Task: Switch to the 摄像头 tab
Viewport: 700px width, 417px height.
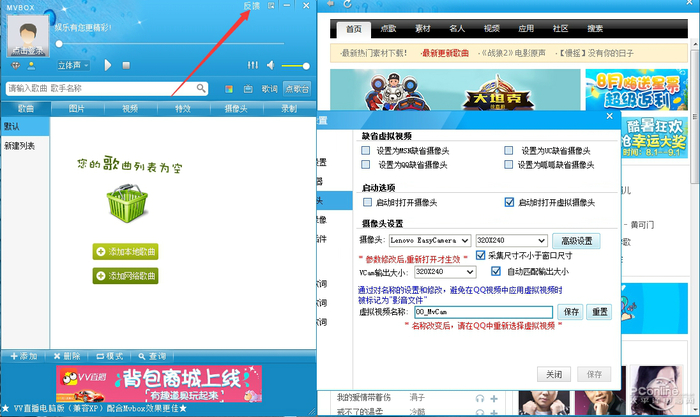Action: pyautogui.click(x=236, y=108)
